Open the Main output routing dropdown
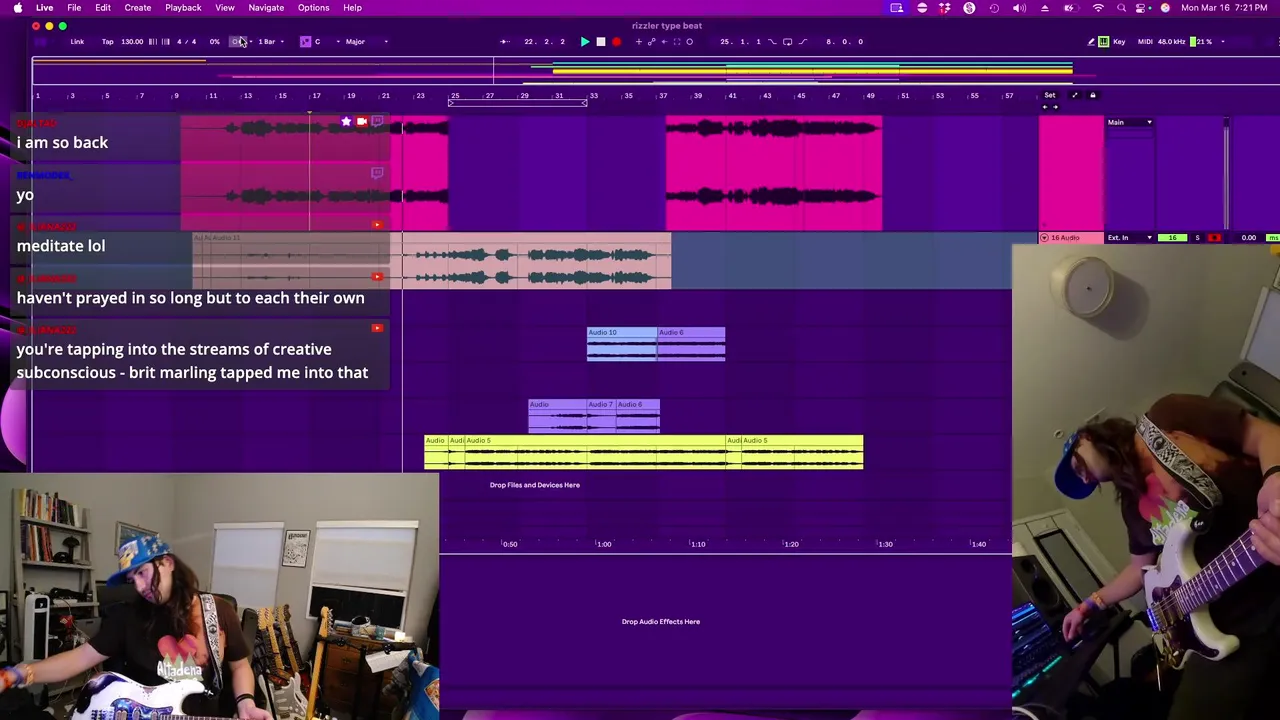Viewport: 1280px width, 720px height. pyautogui.click(x=1130, y=122)
